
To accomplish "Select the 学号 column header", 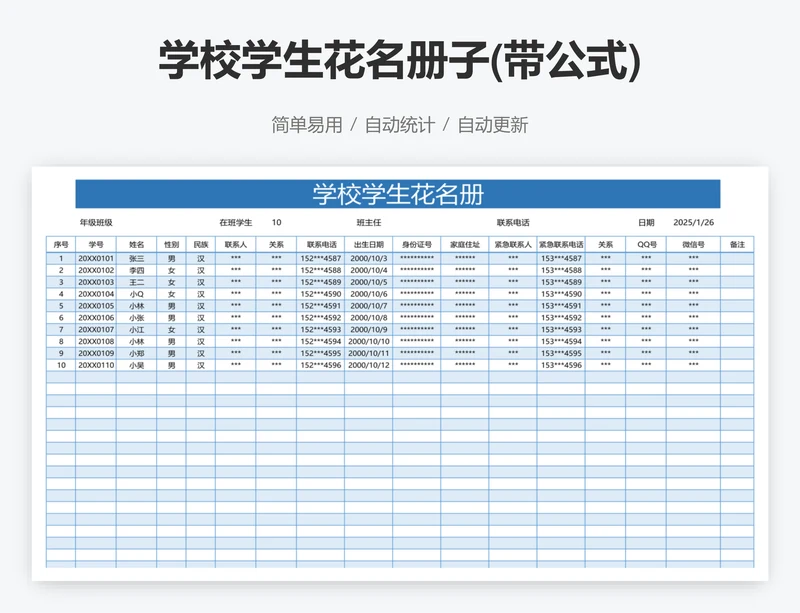I will (x=96, y=244).
